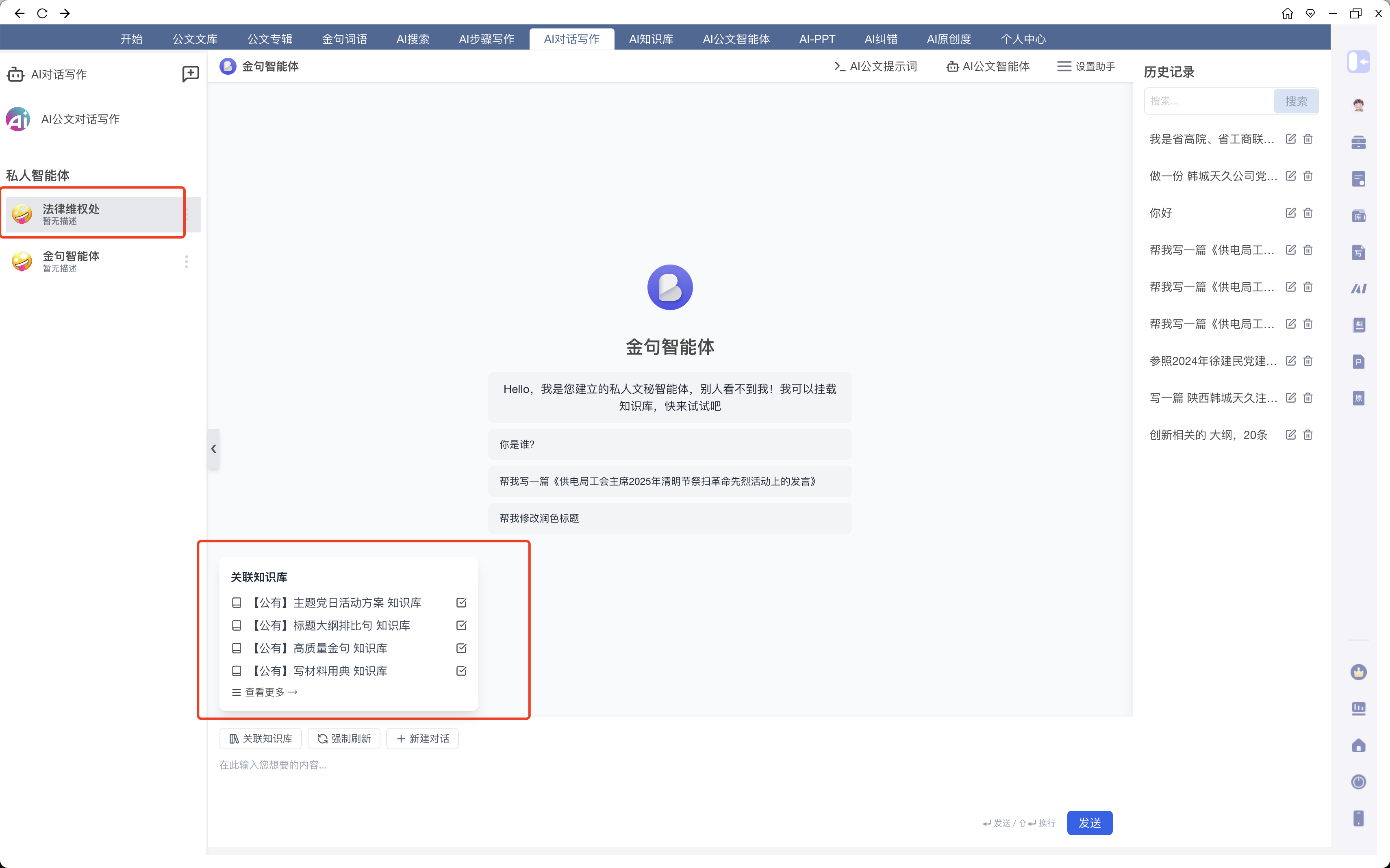Open the 金句智能体 three-dot options menu
This screenshot has width=1390, height=868.
point(186,262)
